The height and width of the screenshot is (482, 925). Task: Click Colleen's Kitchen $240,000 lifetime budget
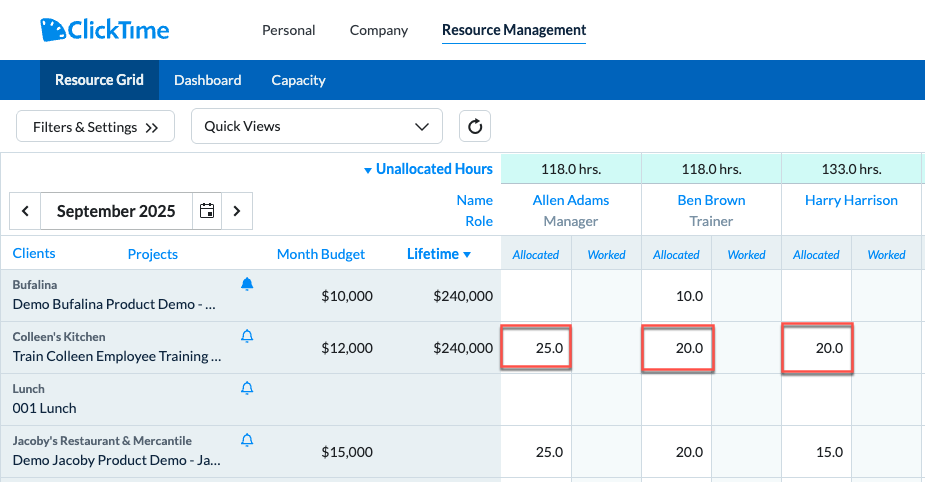463,348
